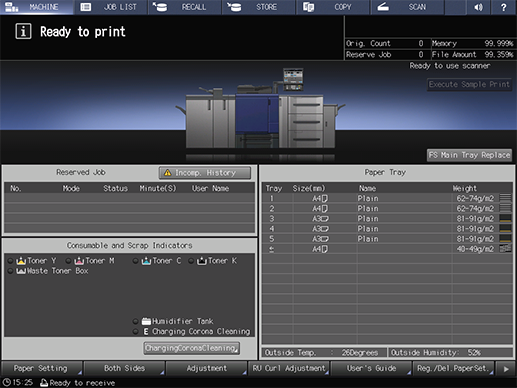This screenshot has height=388, width=517.
Task: Switch to the JOB LIST tab
Action: coord(111,7)
